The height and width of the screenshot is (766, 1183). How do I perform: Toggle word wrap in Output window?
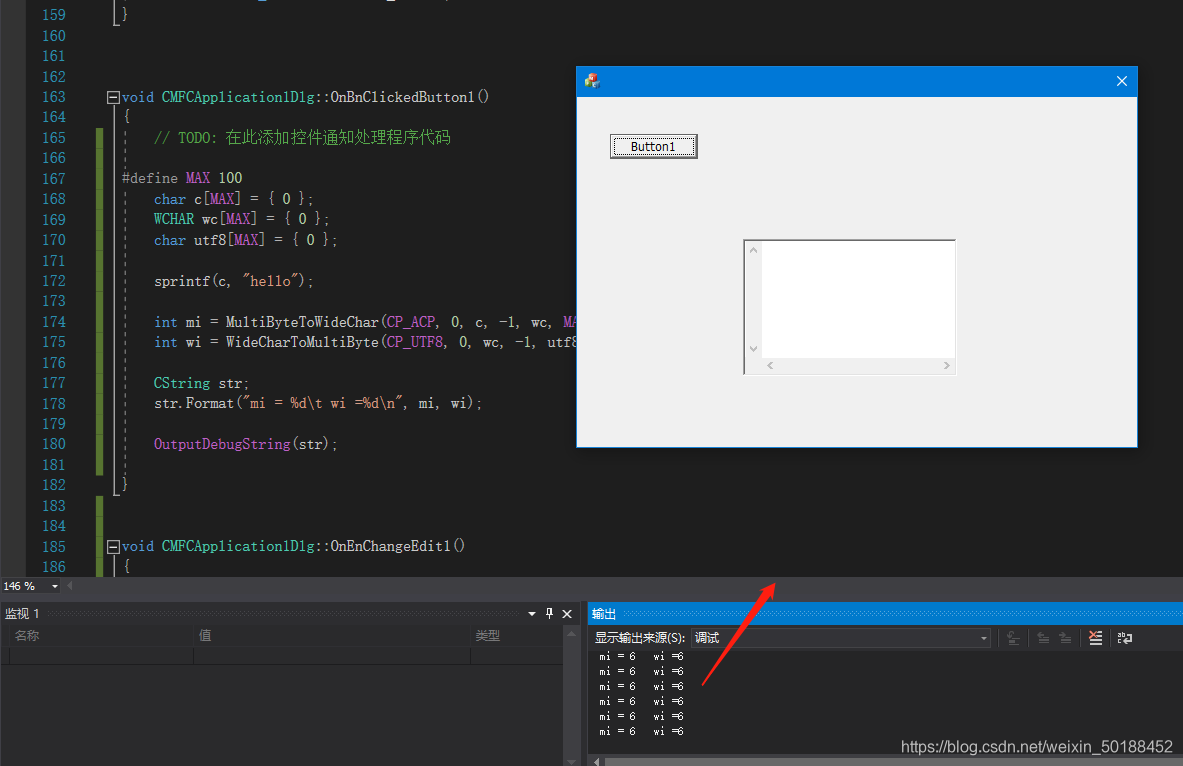pos(1125,638)
